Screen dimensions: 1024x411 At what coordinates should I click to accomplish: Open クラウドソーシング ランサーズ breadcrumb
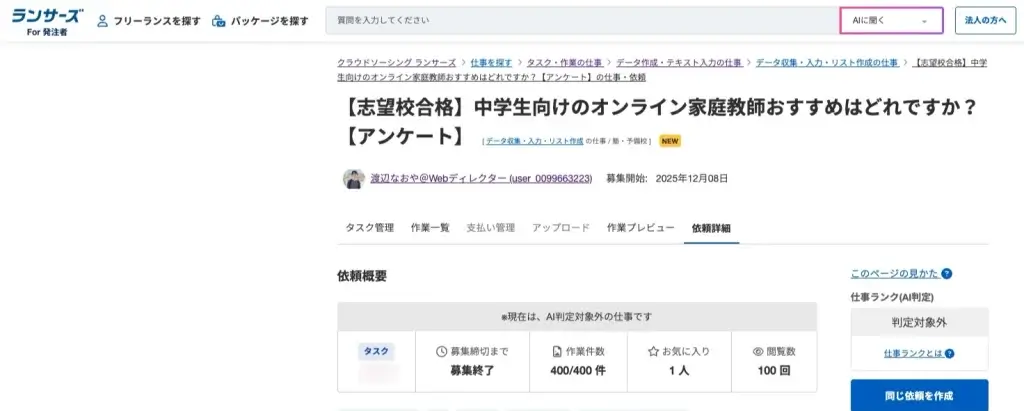[x=396, y=63]
